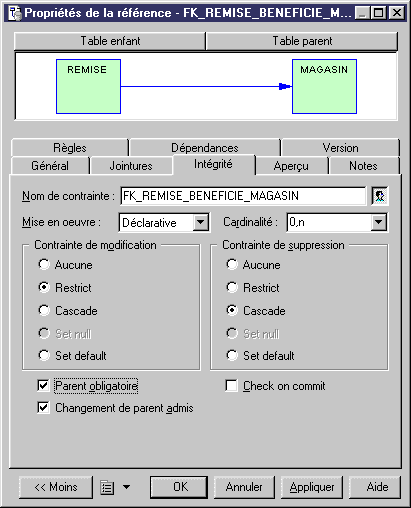Choose Restrict under Contrainte de suppression
The image size is (411, 508).
click(x=232, y=287)
